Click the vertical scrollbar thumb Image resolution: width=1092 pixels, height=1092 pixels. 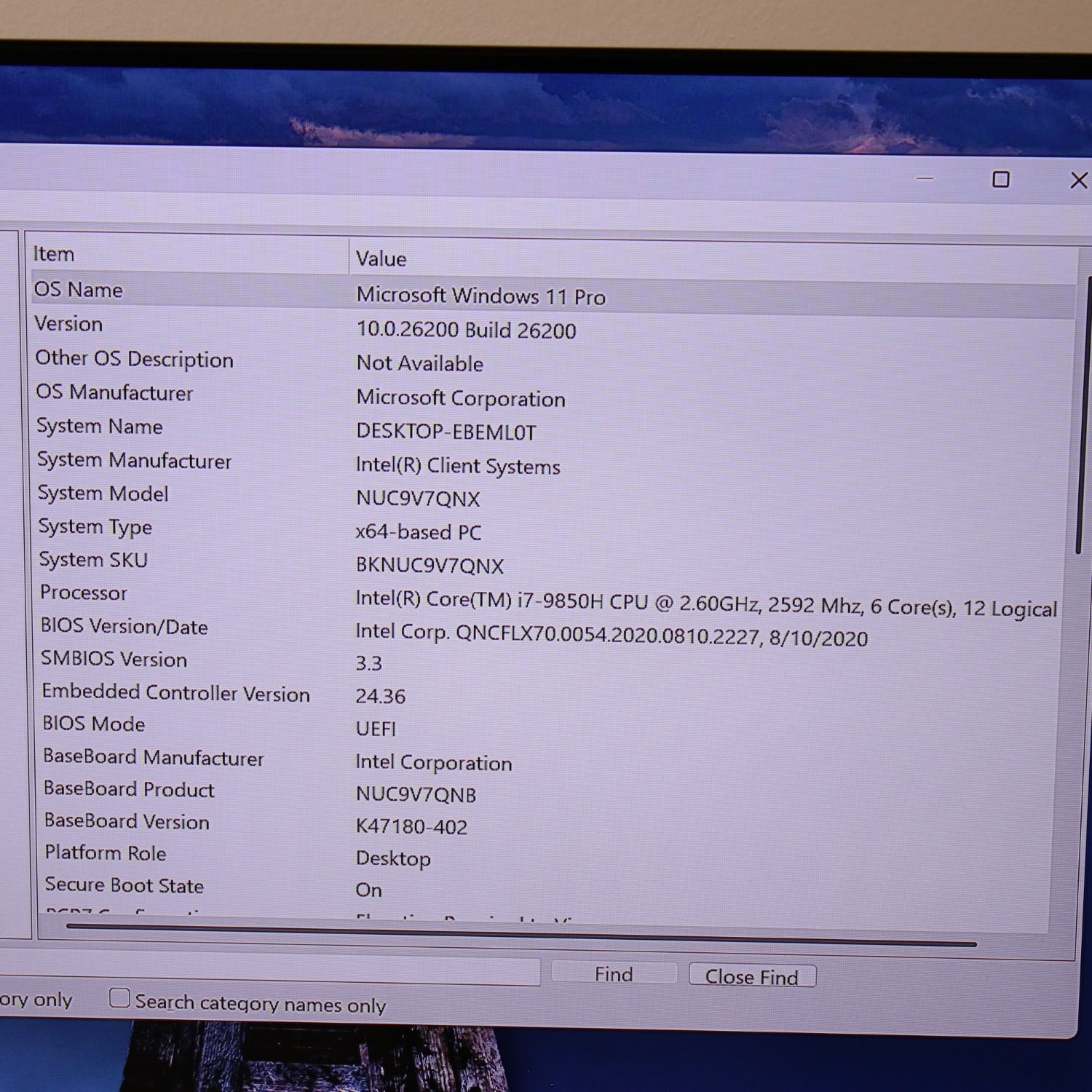1083,415
